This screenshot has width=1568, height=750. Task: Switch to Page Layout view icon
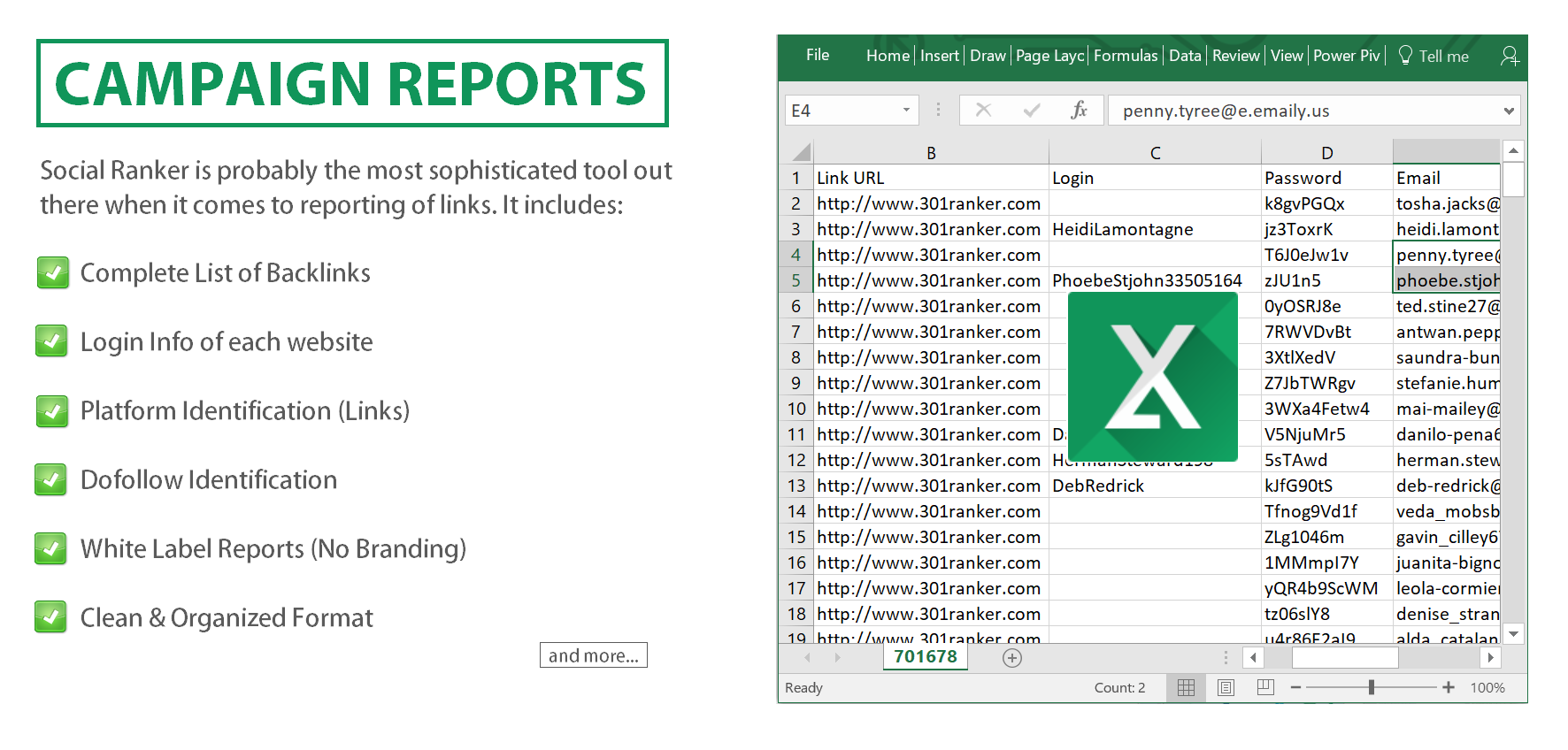click(x=1226, y=687)
